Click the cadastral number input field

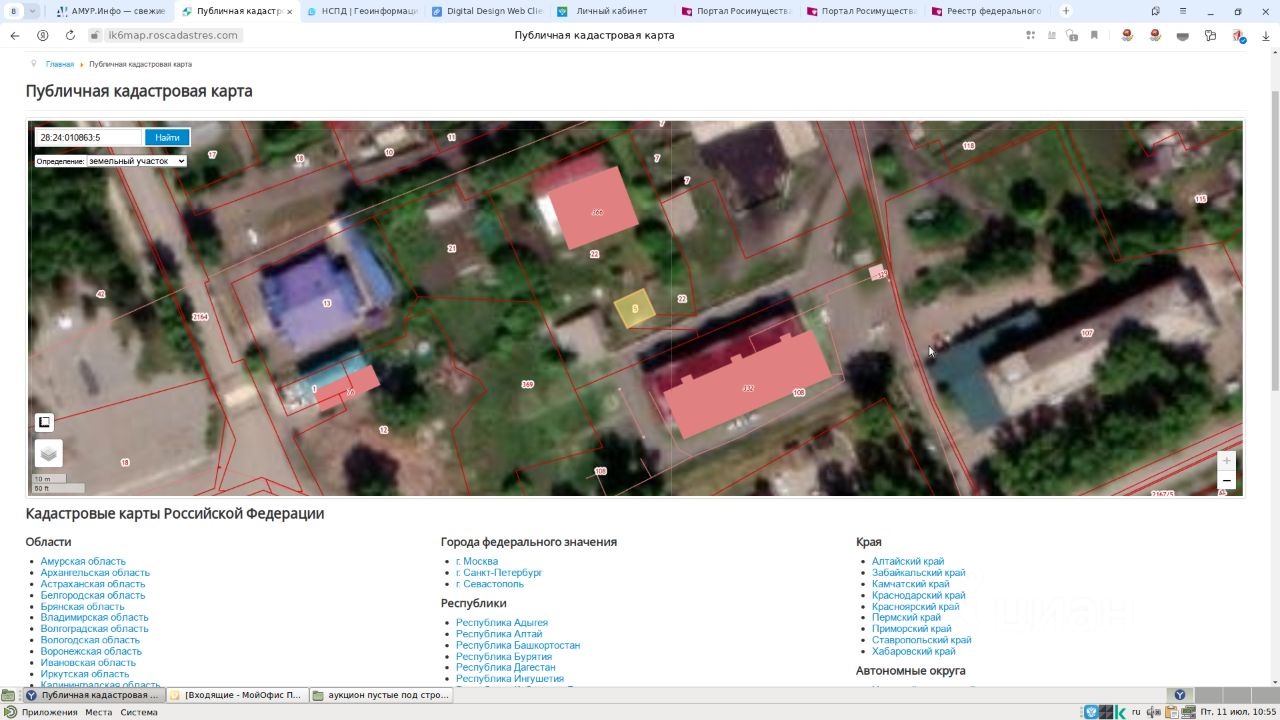pyautogui.click(x=88, y=137)
